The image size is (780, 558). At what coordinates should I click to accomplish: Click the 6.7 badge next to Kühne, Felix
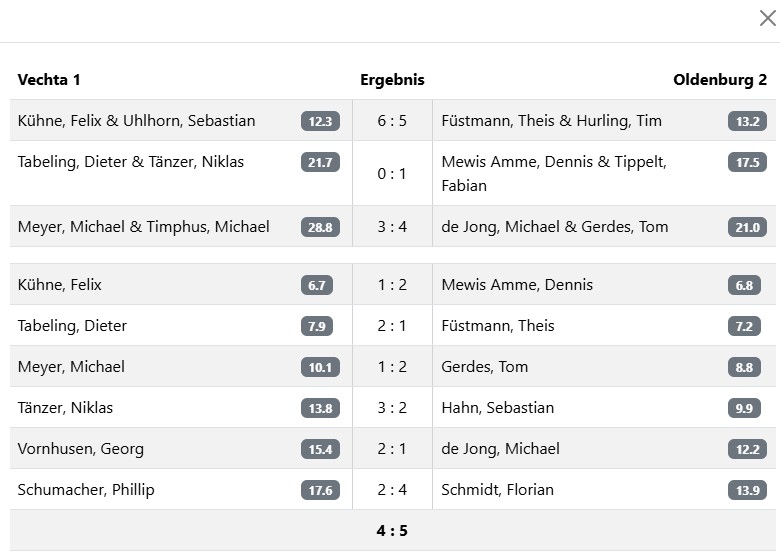tap(317, 286)
